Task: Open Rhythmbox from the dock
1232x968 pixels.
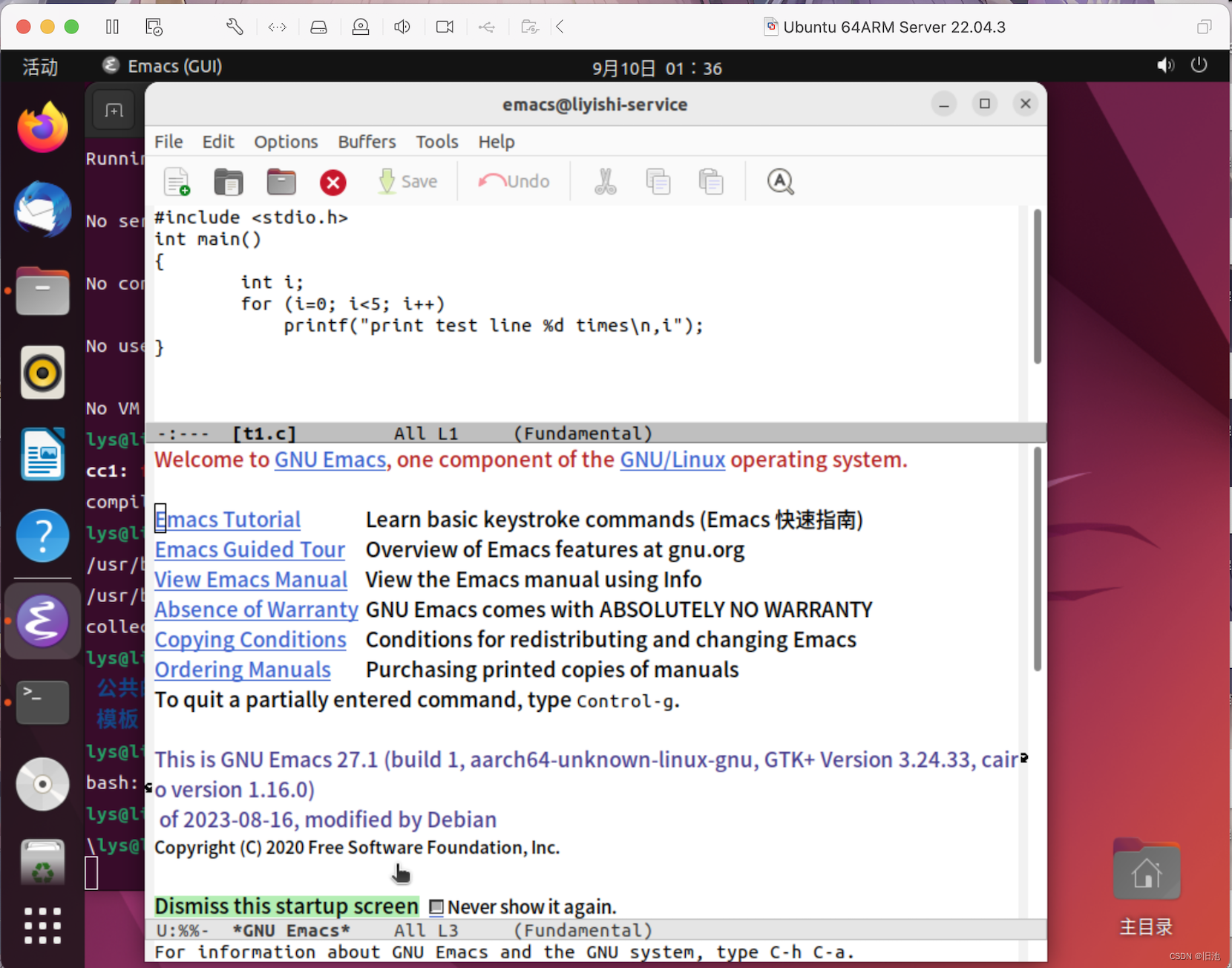Action: (x=42, y=373)
